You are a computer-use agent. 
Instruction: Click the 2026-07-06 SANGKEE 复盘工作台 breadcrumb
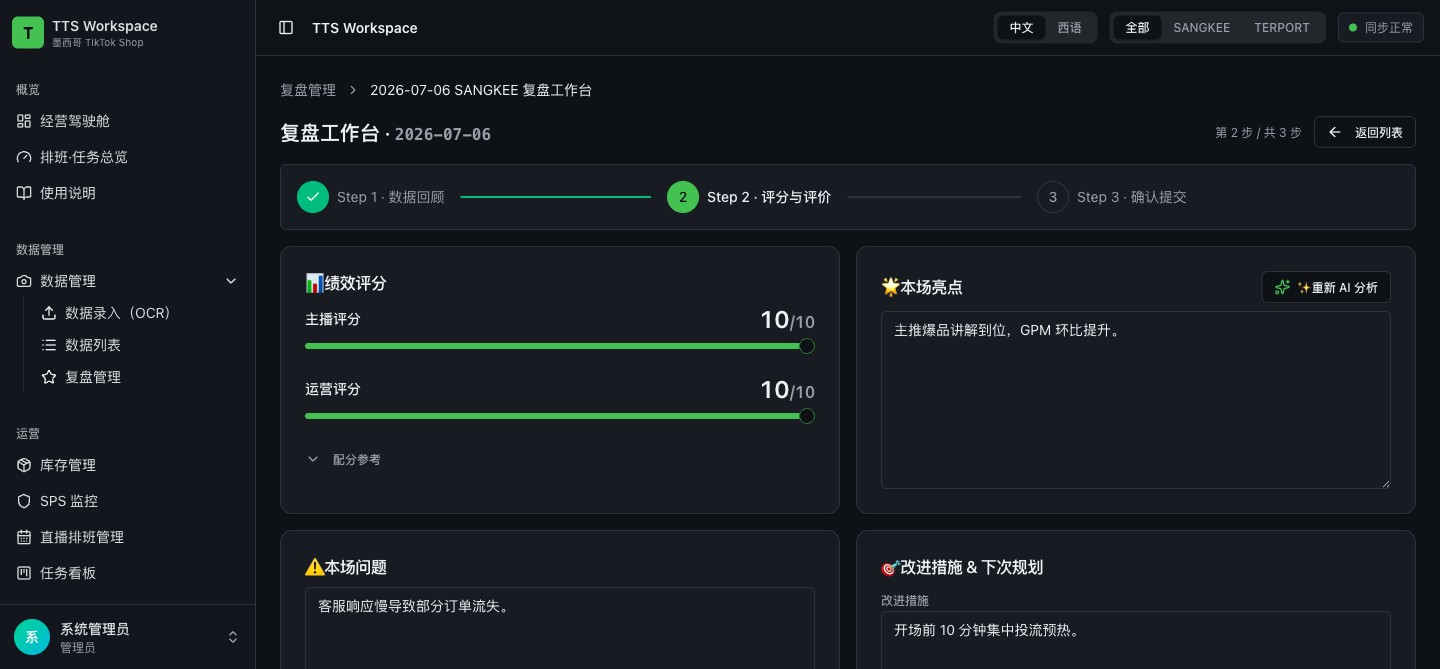pyautogui.click(x=481, y=90)
